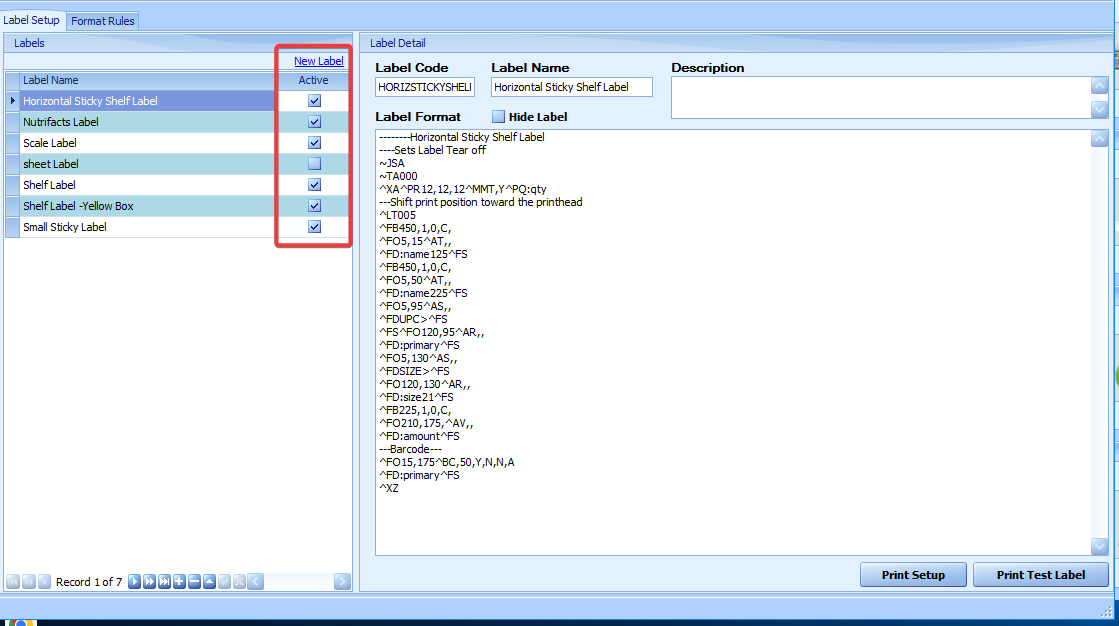1119x626 pixels.
Task: Switch to the Format Rules tab
Action: pyautogui.click(x=103, y=21)
